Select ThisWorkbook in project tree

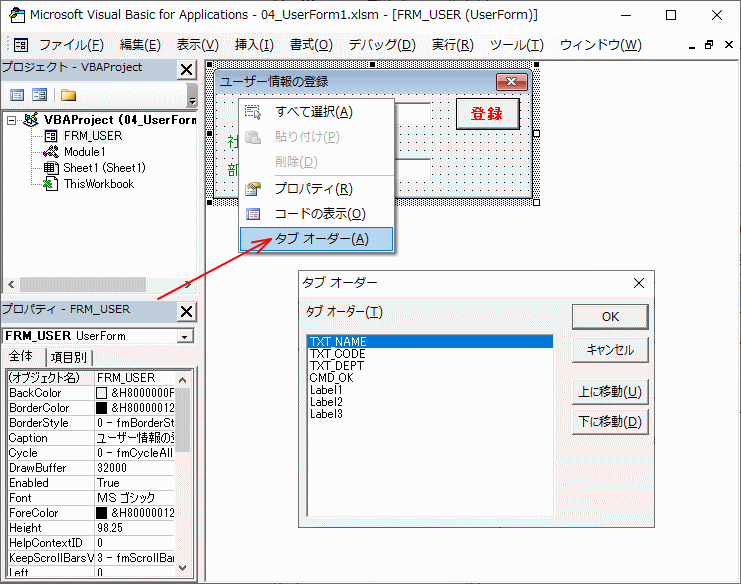click(99, 184)
